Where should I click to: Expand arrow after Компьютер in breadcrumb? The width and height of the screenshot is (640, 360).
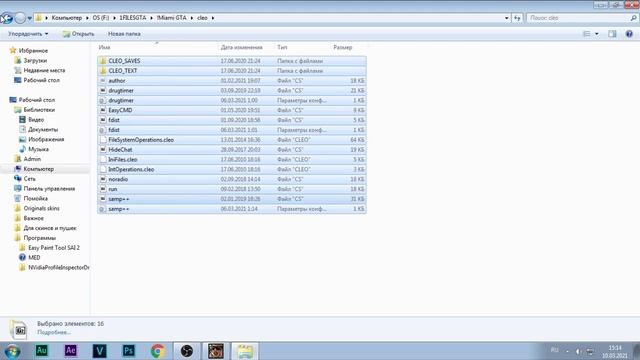point(87,18)
